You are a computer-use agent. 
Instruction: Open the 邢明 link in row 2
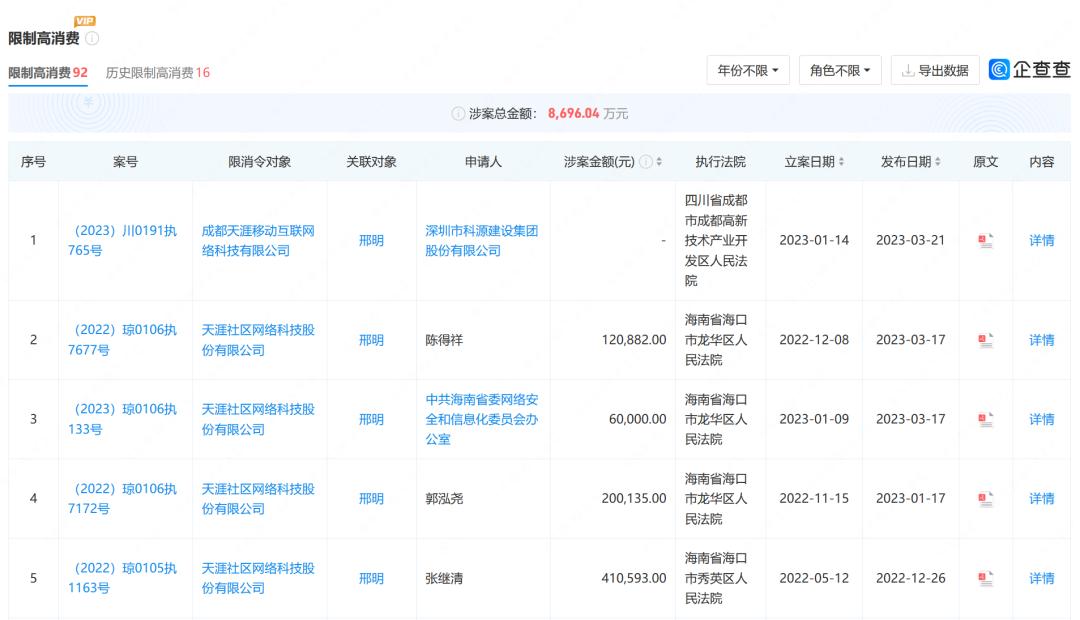[x=371, y=339]
